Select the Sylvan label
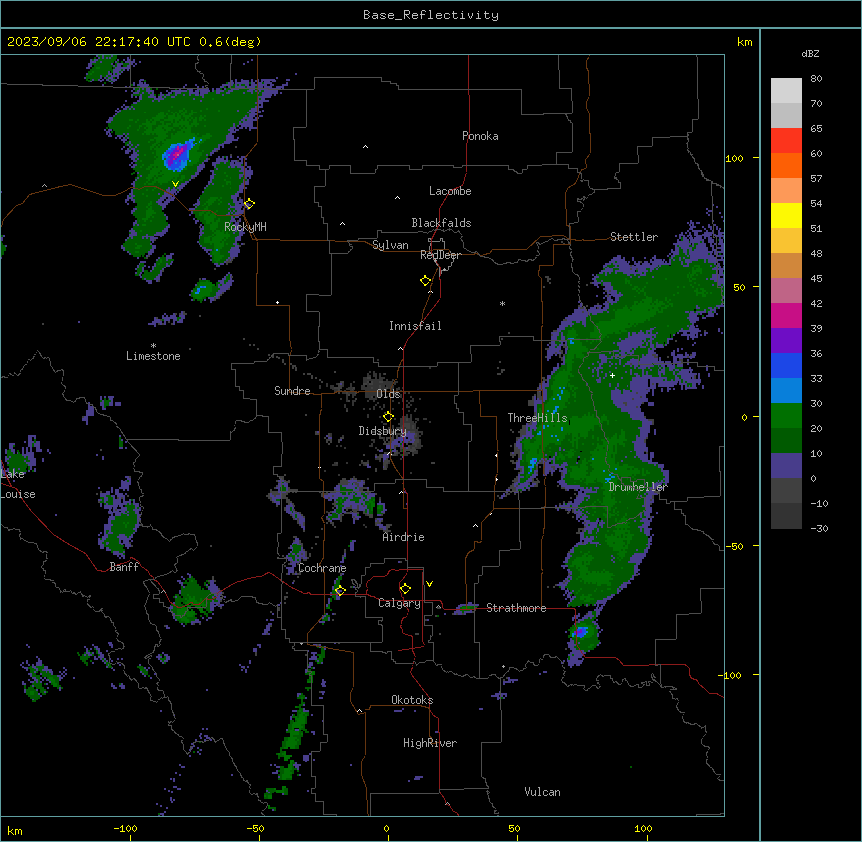Viewport: 862px width, 842px height. coord(390,245)
